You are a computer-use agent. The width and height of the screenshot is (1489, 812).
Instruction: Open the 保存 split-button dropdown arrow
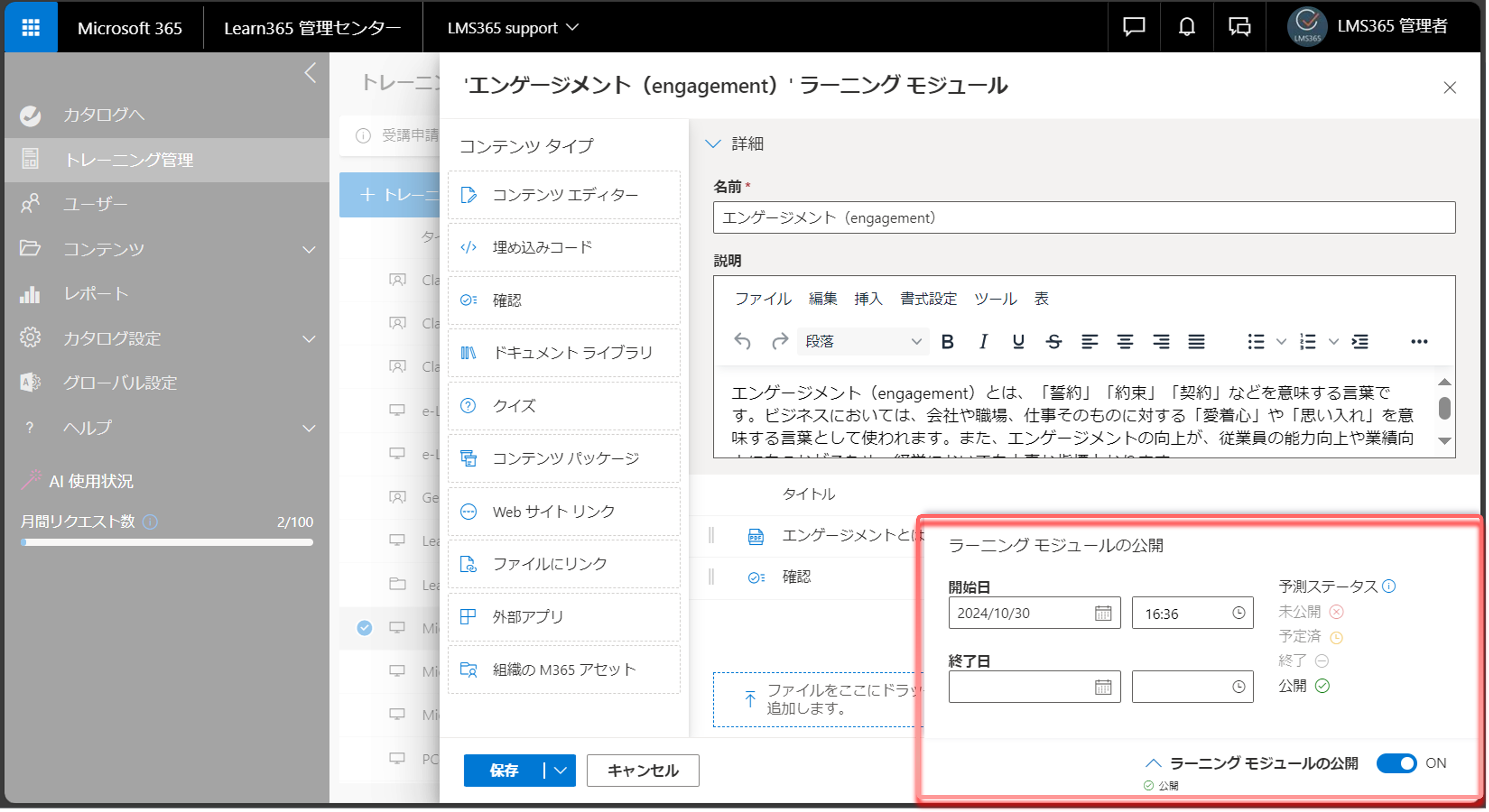[560, 771]
